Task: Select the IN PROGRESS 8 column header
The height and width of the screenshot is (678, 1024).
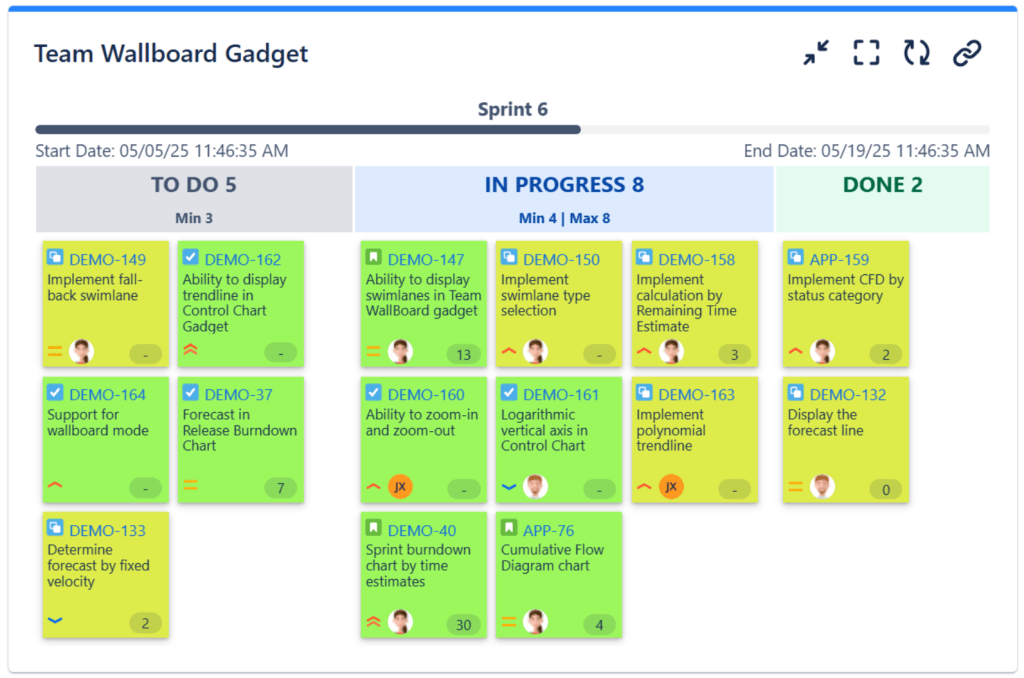Action: 564,185
